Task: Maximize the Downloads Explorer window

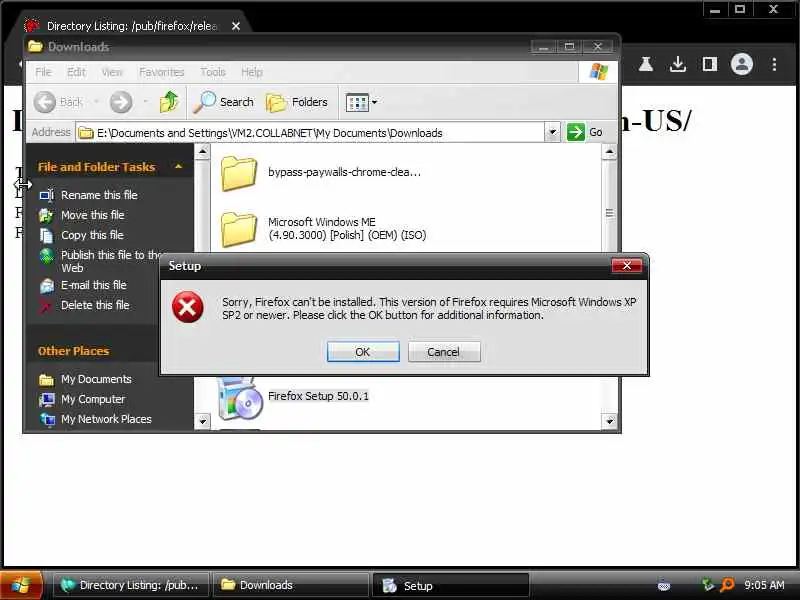Action: coord(570,47)
